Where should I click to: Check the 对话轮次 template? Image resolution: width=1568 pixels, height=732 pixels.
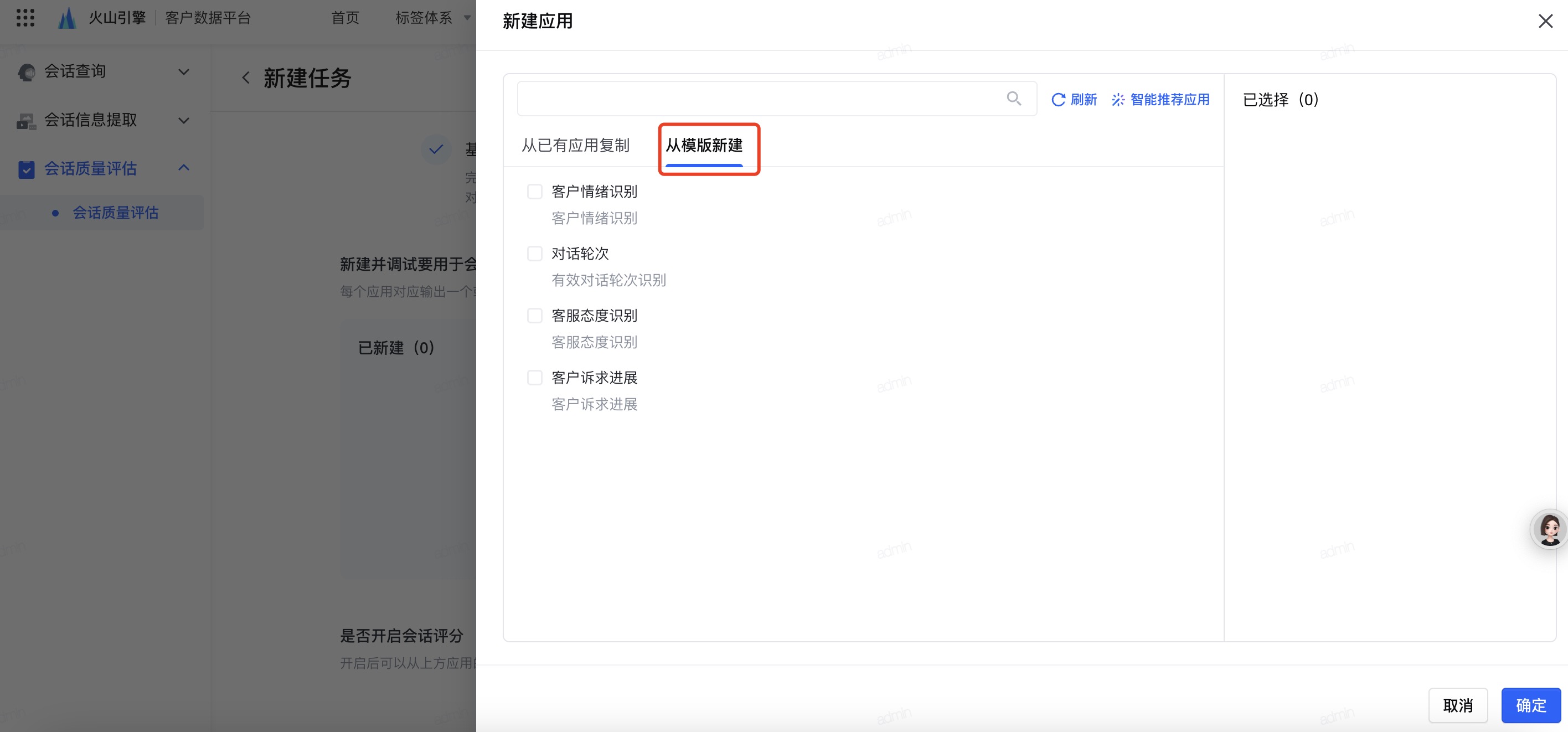point(534,254)
